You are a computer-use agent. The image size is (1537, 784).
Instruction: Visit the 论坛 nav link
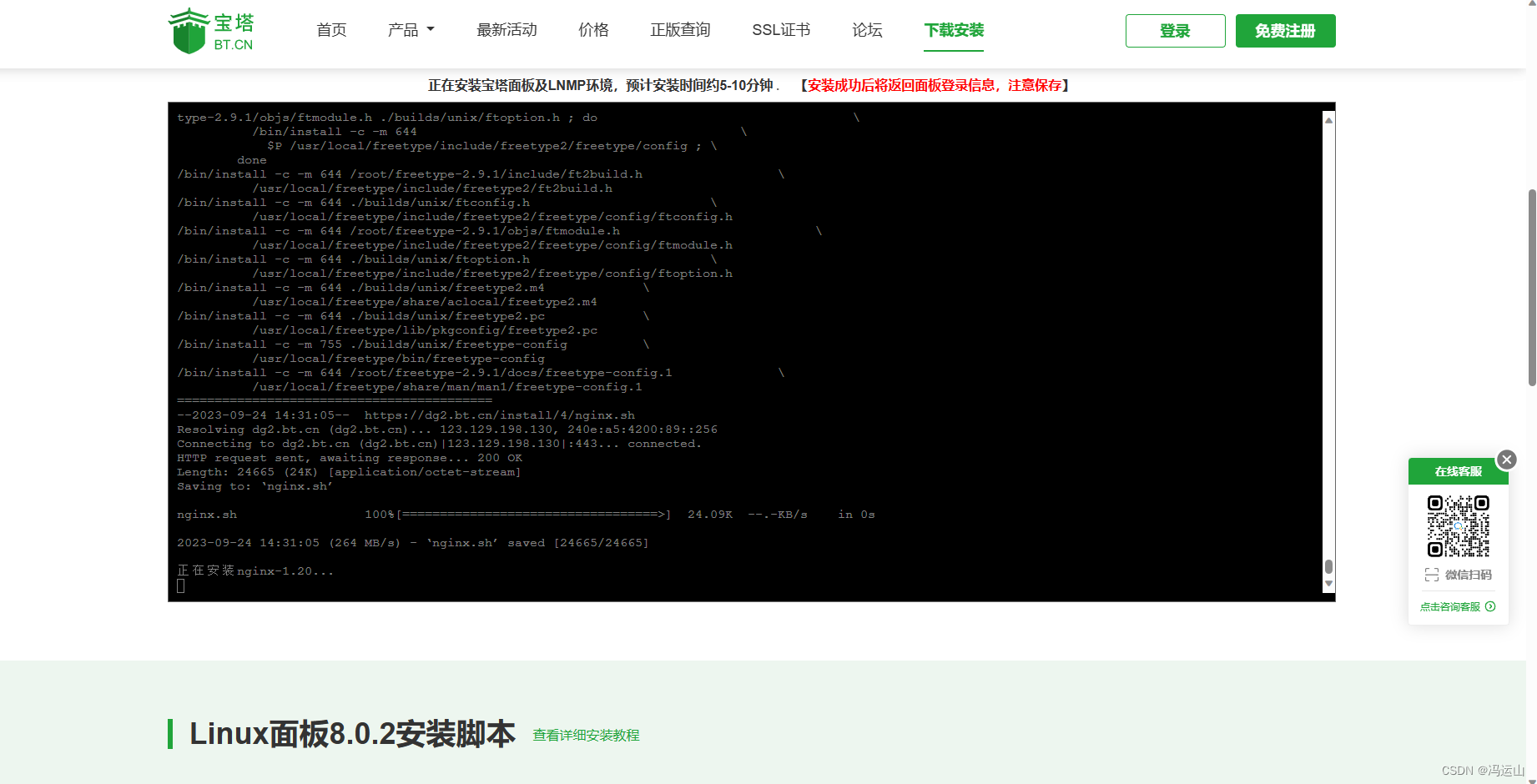[867, 30]
